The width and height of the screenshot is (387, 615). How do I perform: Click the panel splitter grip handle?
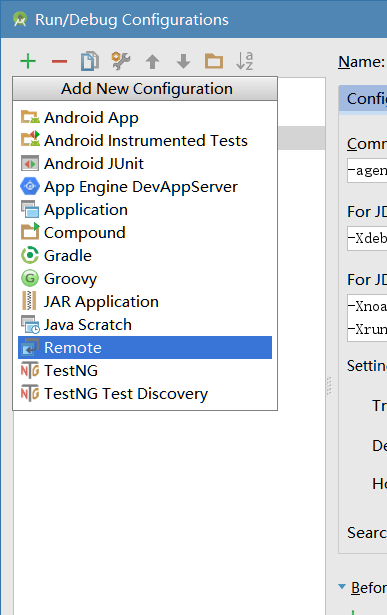click(x=329, y=386)
